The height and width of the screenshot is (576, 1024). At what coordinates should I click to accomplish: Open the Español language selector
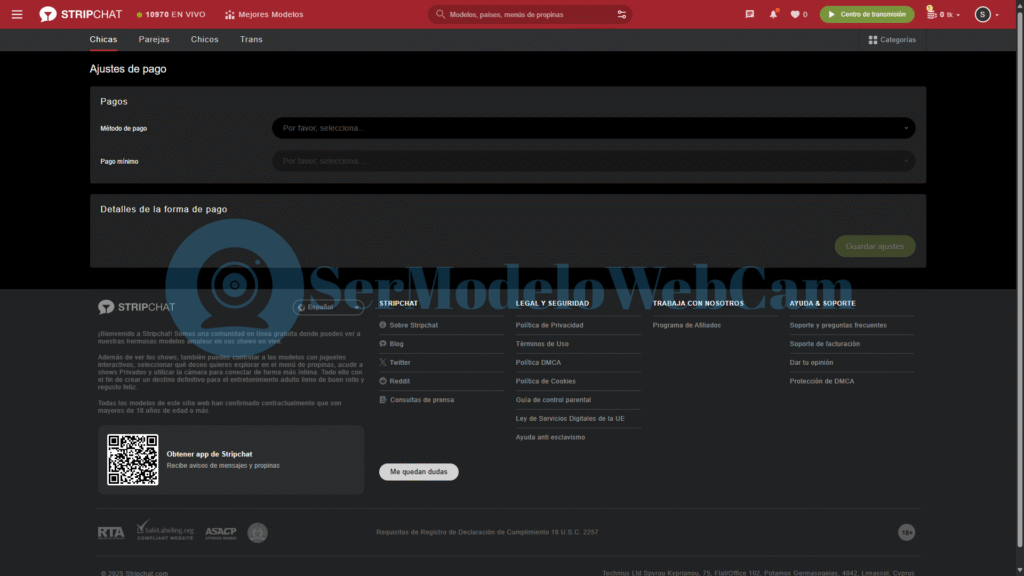328,307
